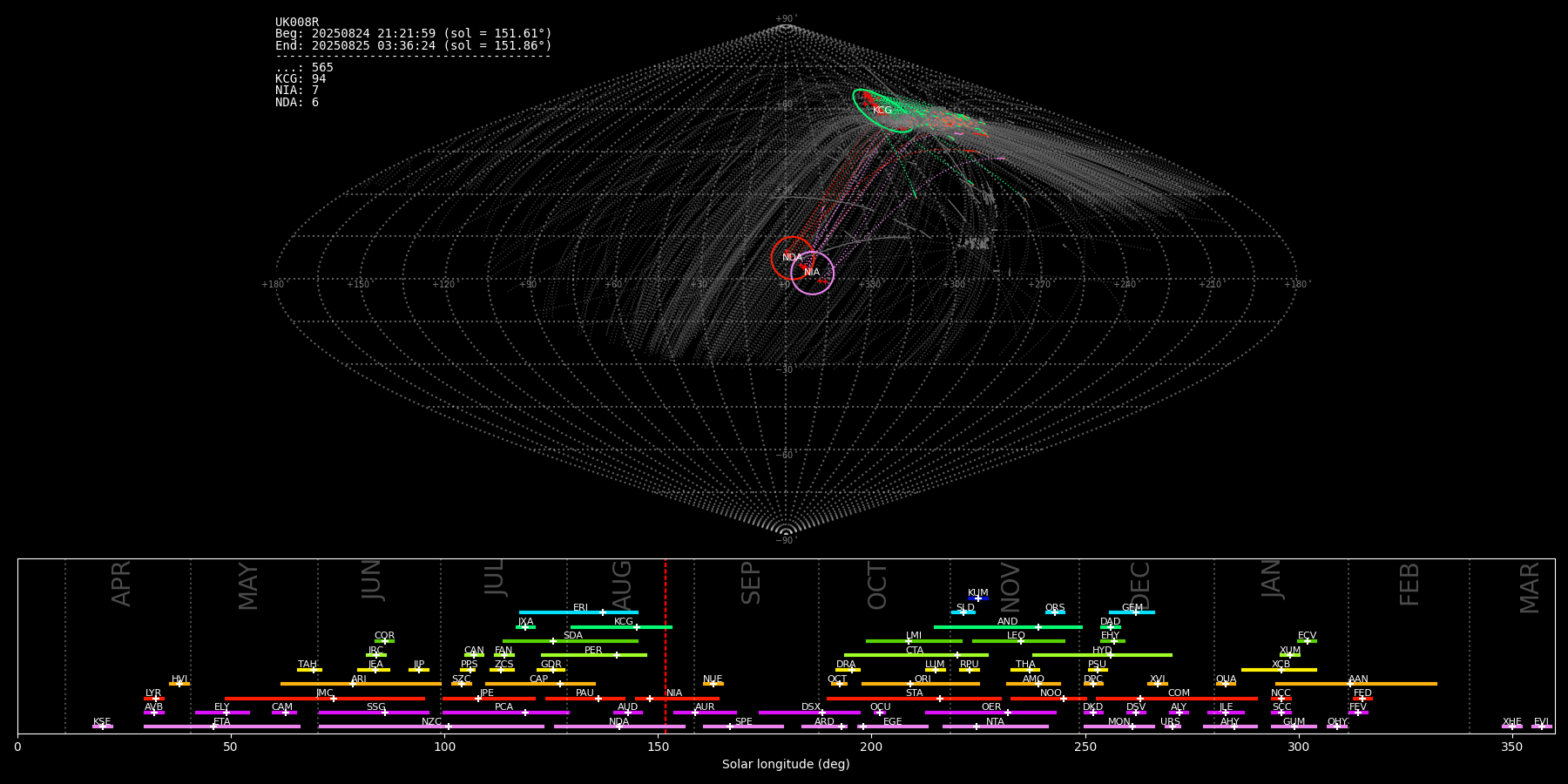Click the 150 tick on solar longitude axis

[x=658, y=747]
